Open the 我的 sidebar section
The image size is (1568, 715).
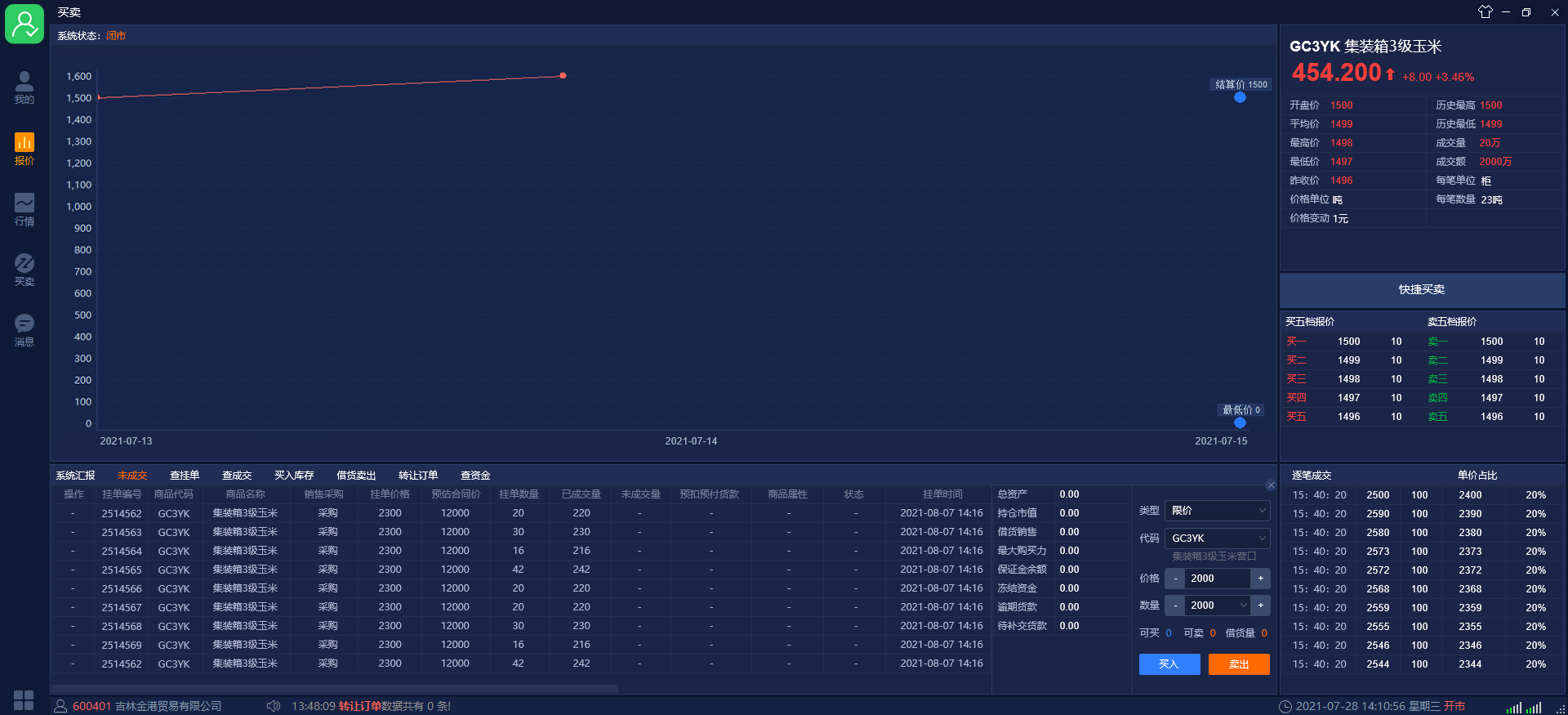coord(24,87)
